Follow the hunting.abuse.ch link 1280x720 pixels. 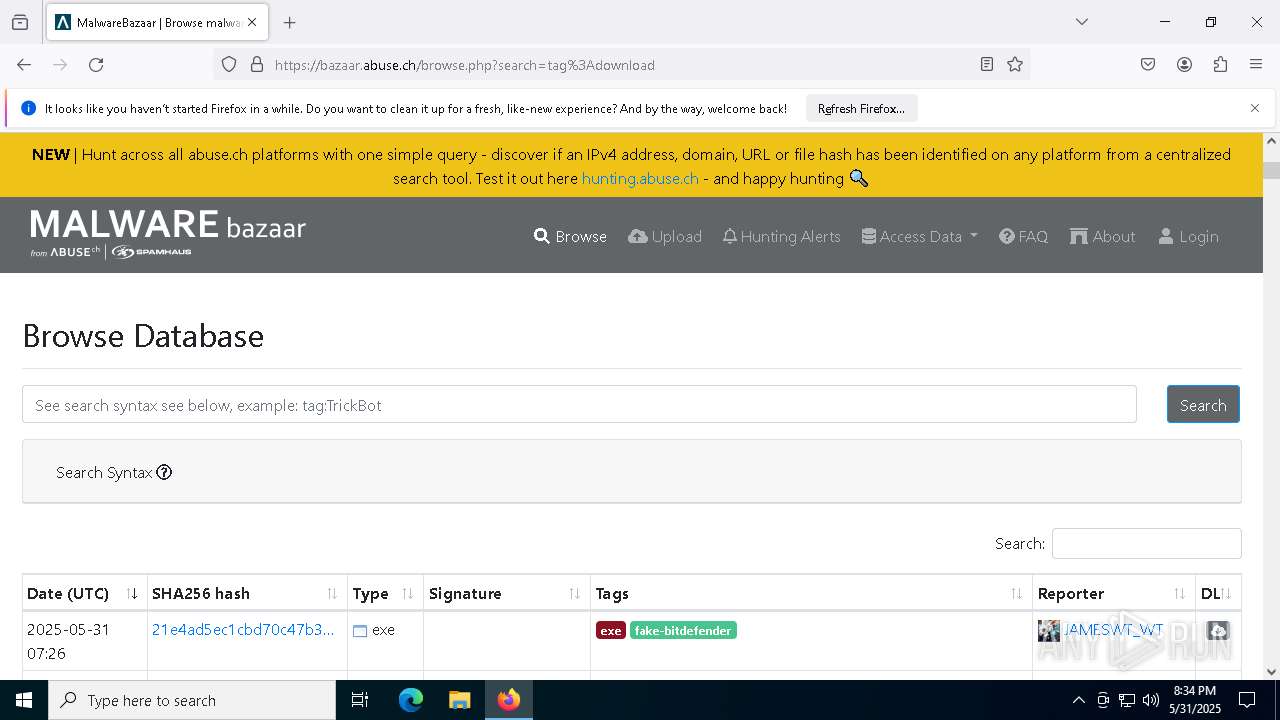[640, 178]
